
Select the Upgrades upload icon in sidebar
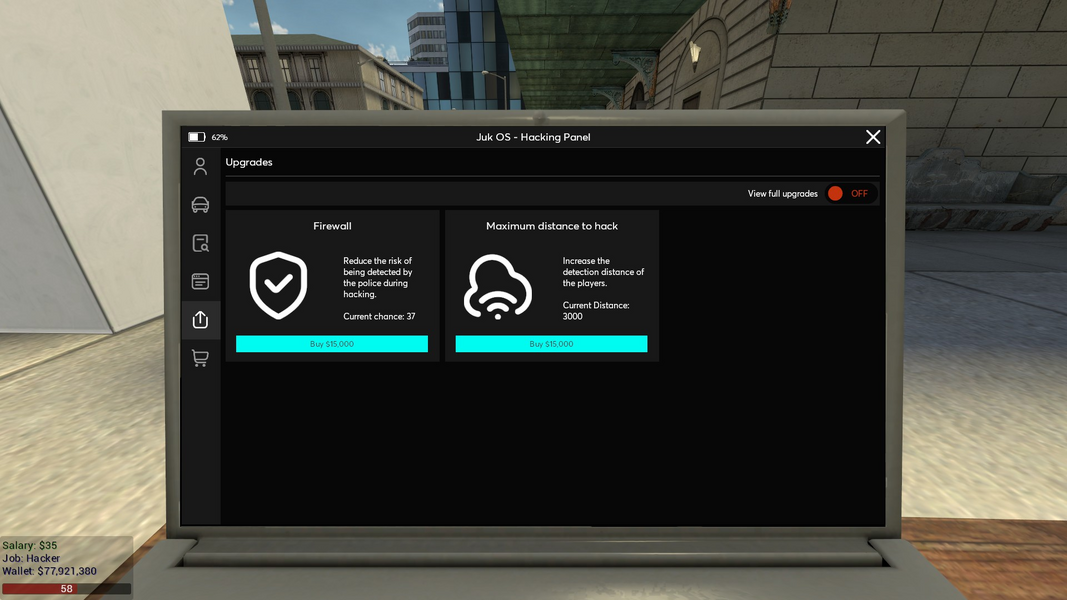coord(200,319)
